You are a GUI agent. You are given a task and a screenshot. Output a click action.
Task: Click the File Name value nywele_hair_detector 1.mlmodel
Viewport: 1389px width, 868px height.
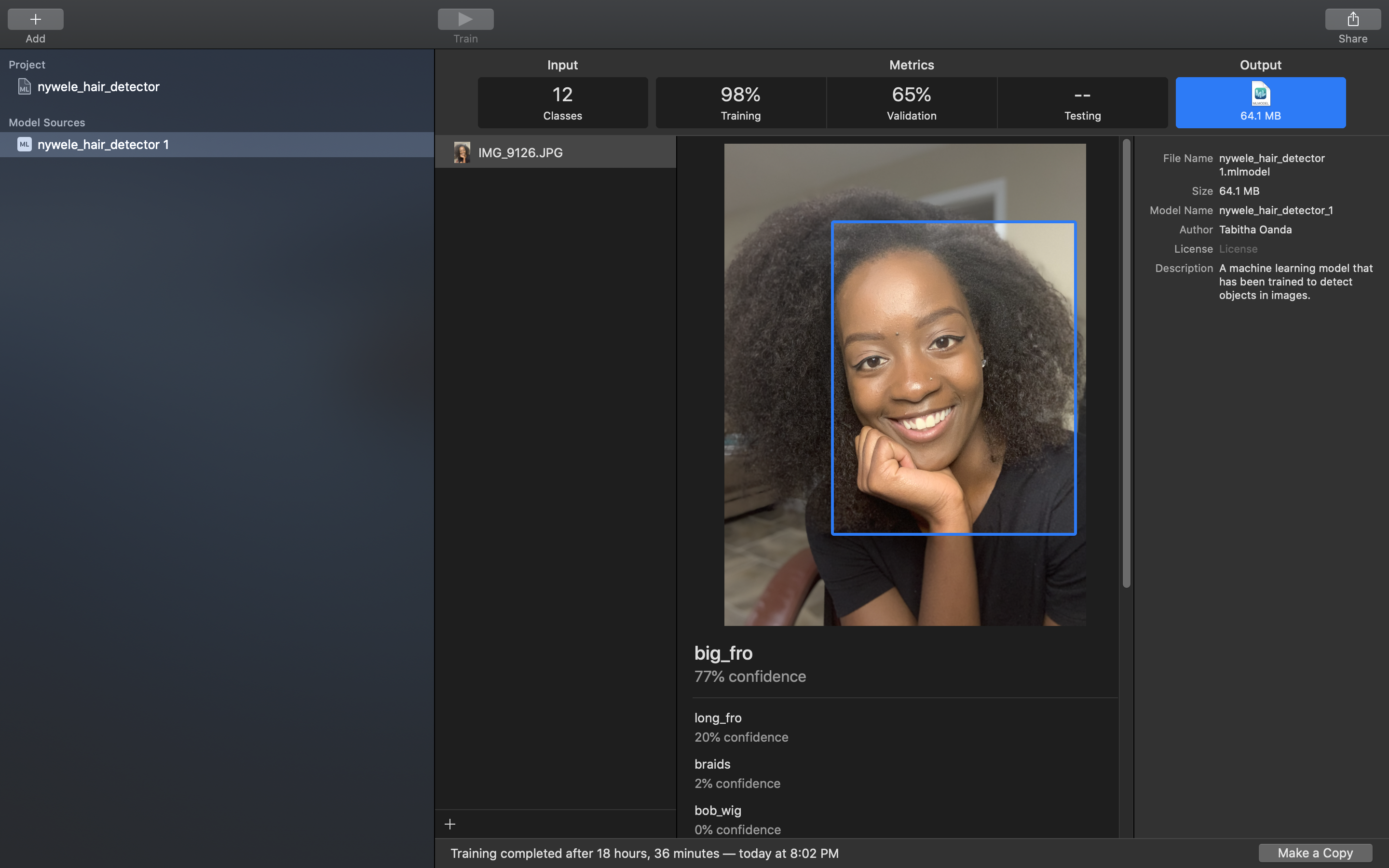tap(1271, 165)
